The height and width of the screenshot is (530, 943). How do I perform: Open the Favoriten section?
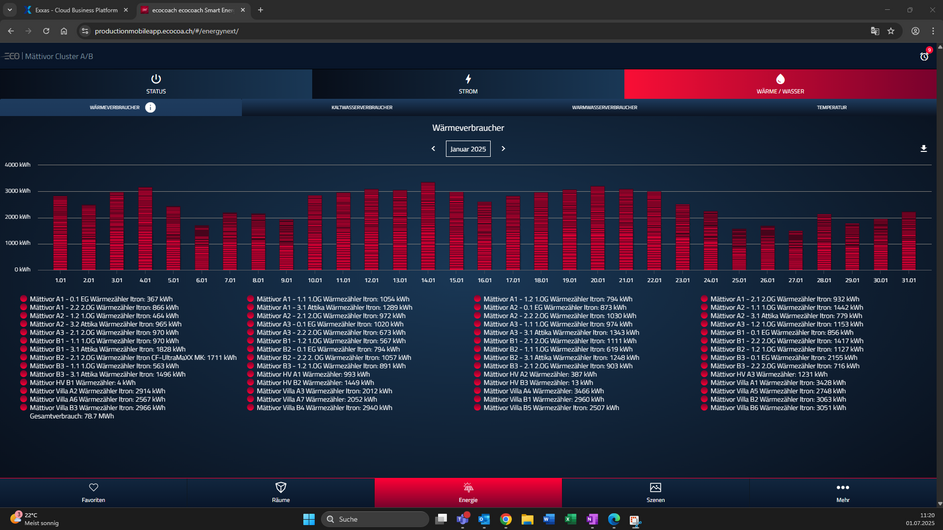coord(93,493)
